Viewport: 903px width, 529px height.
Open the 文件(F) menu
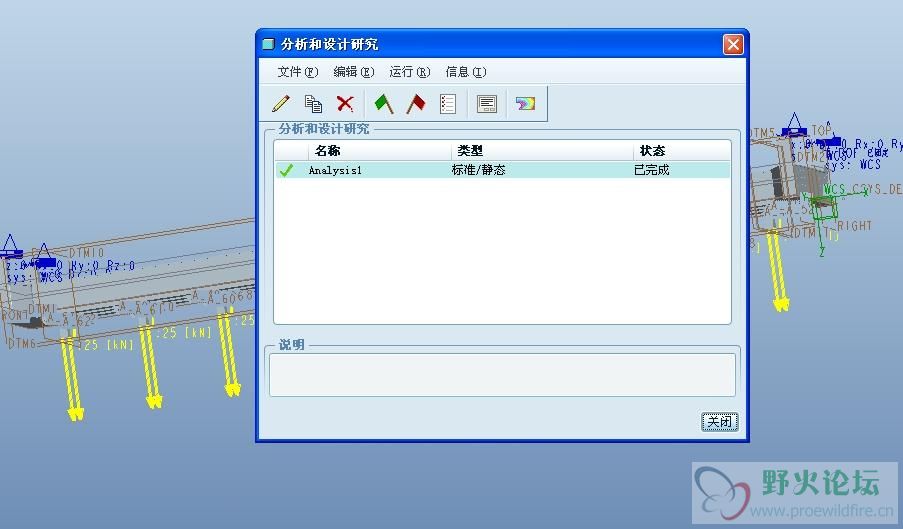[297, 72]
